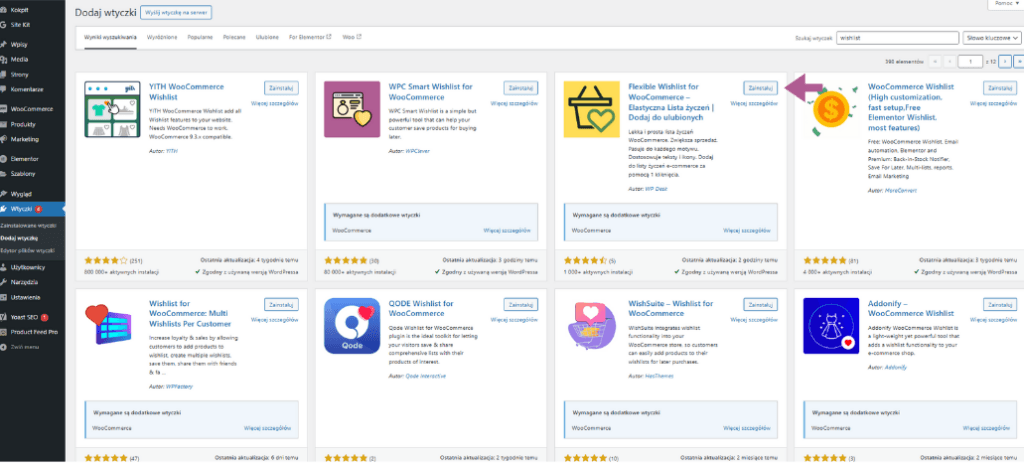Install Flexible Wishlist for WooCommerce
This screenshot has width=1024, height=466.
click(x=761, y=87)
